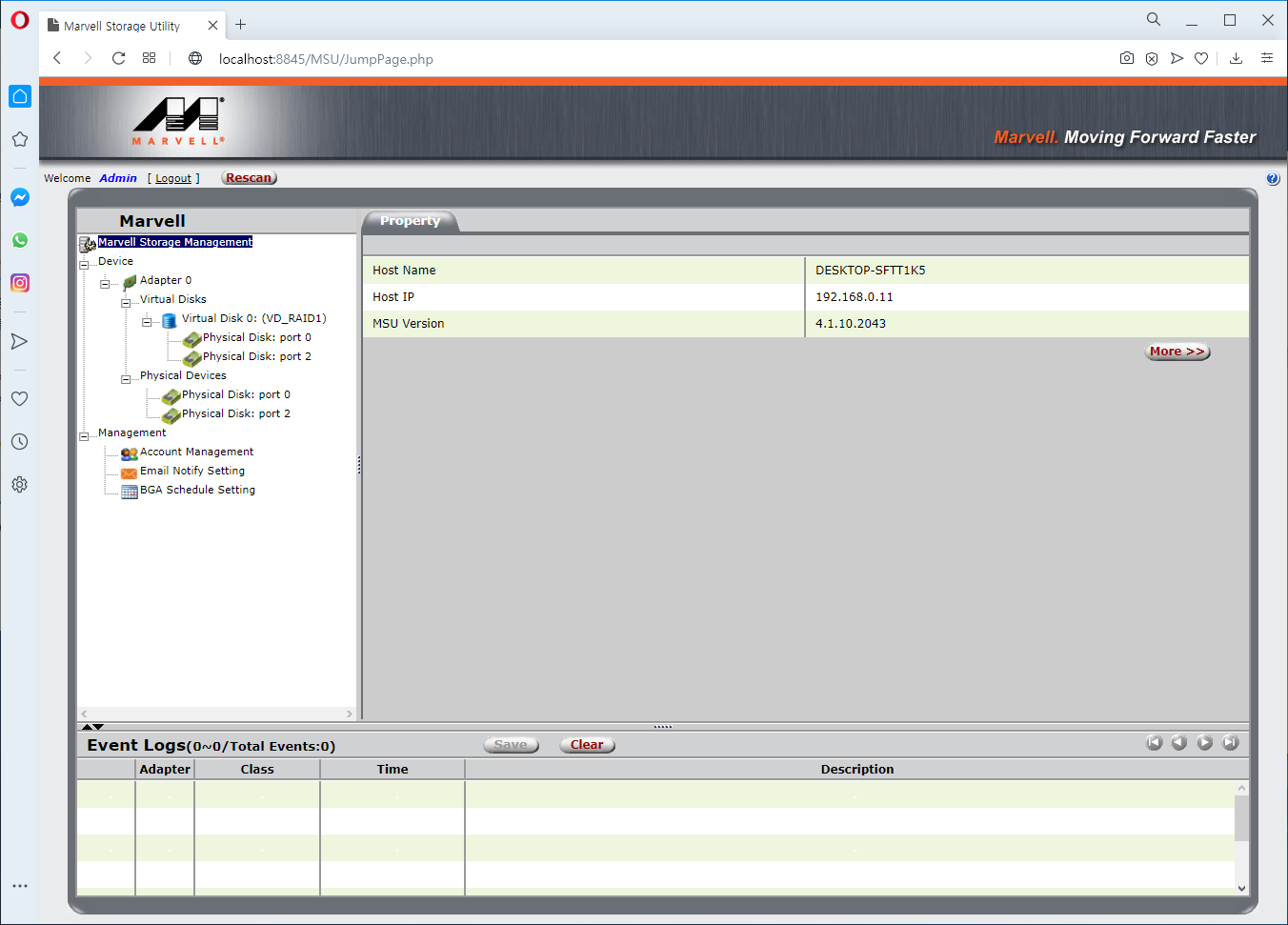Click the Adapter 0 icon
This screenshot has width=1288, height=925.
point(130,282)
